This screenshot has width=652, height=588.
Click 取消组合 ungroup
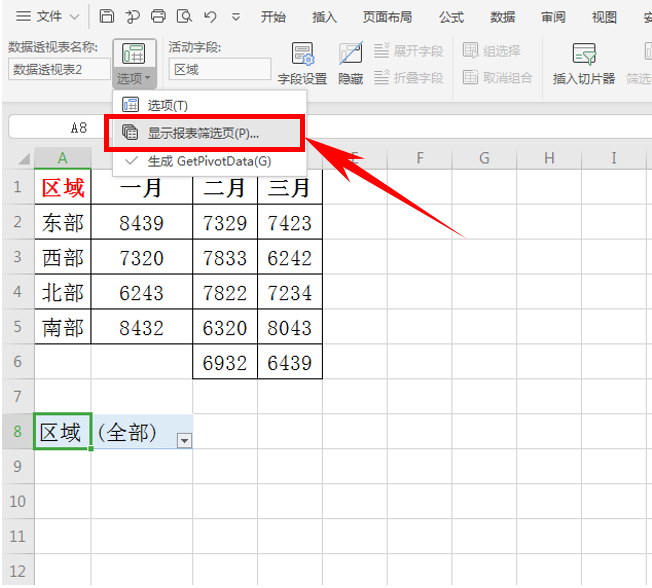pyautogui.click(x=497, y=77)
